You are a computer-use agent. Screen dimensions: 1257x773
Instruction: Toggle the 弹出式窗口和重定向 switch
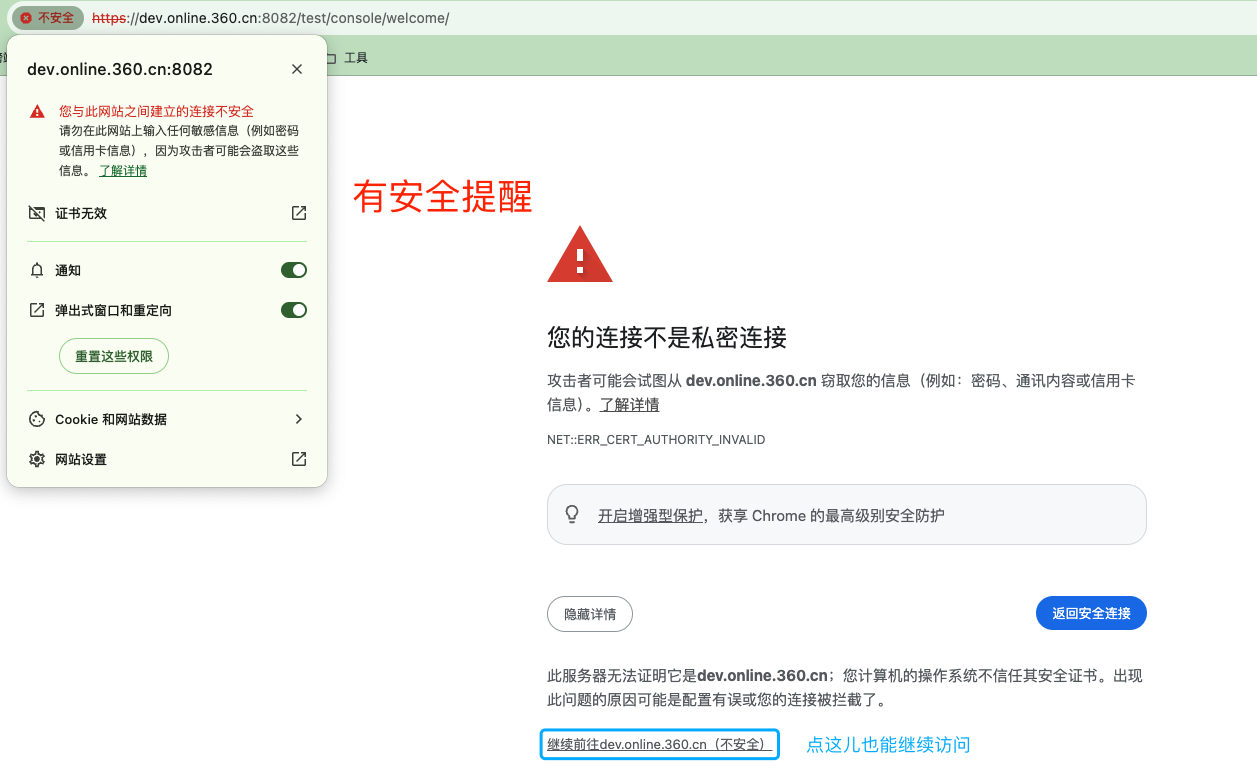294,310
